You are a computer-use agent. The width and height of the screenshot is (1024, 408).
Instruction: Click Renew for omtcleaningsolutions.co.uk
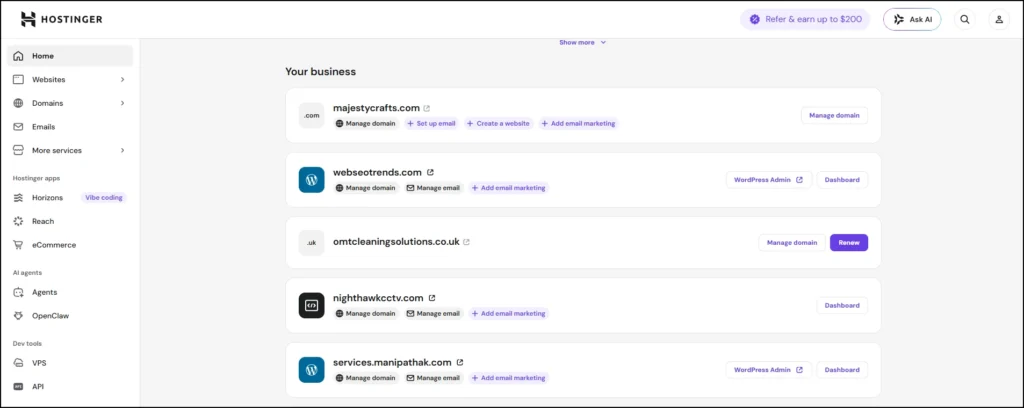tap(848, 242)
